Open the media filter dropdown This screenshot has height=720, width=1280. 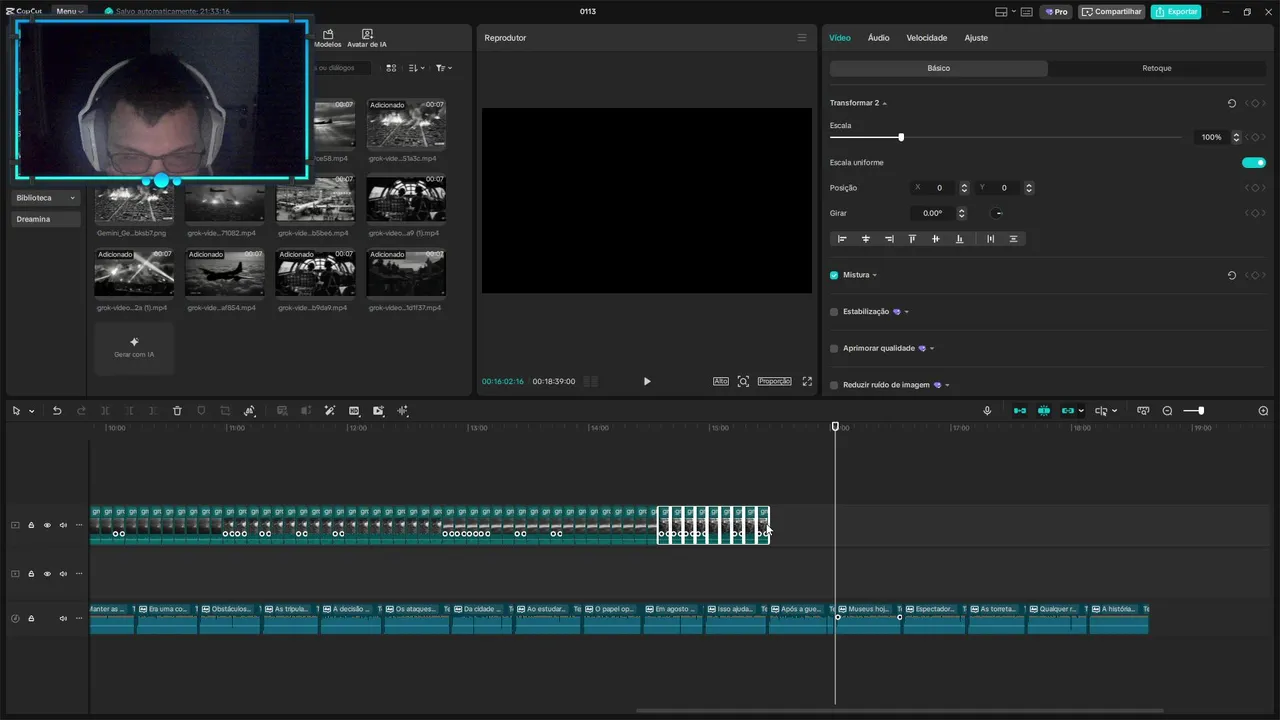point(444,68)
